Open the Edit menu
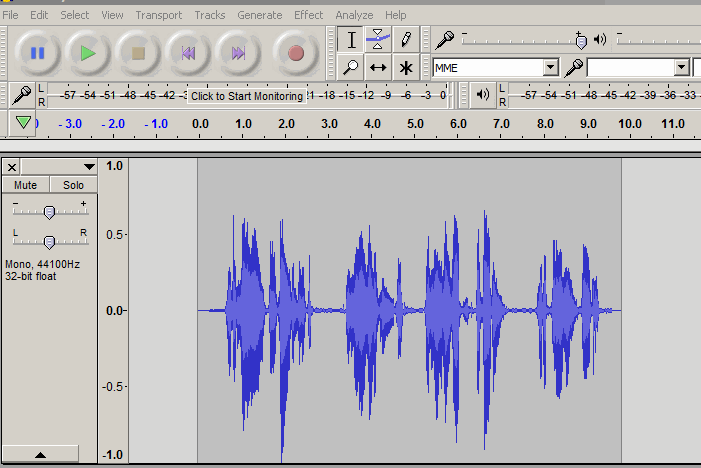The height and width of the screenshot is (468, 701). 39,15
